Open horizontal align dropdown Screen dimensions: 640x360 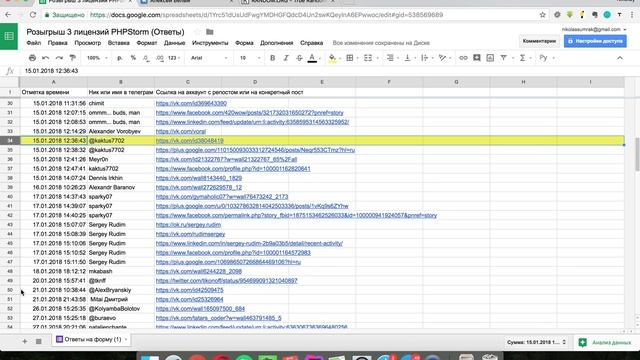pos(392,58)
